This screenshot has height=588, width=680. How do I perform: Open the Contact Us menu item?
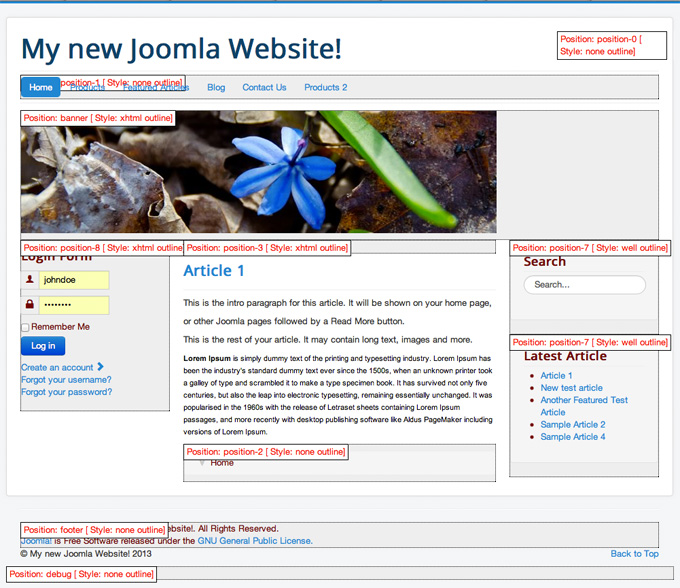click(x=264, y=87)
